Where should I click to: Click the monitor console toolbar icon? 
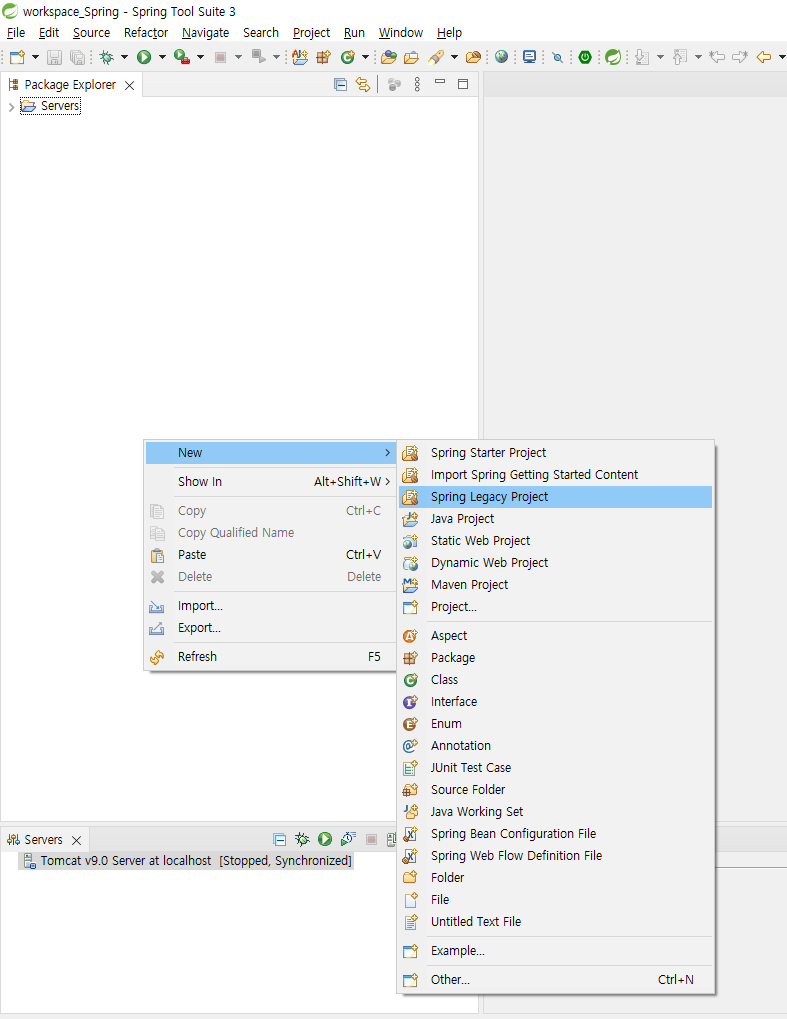(530, 57)
